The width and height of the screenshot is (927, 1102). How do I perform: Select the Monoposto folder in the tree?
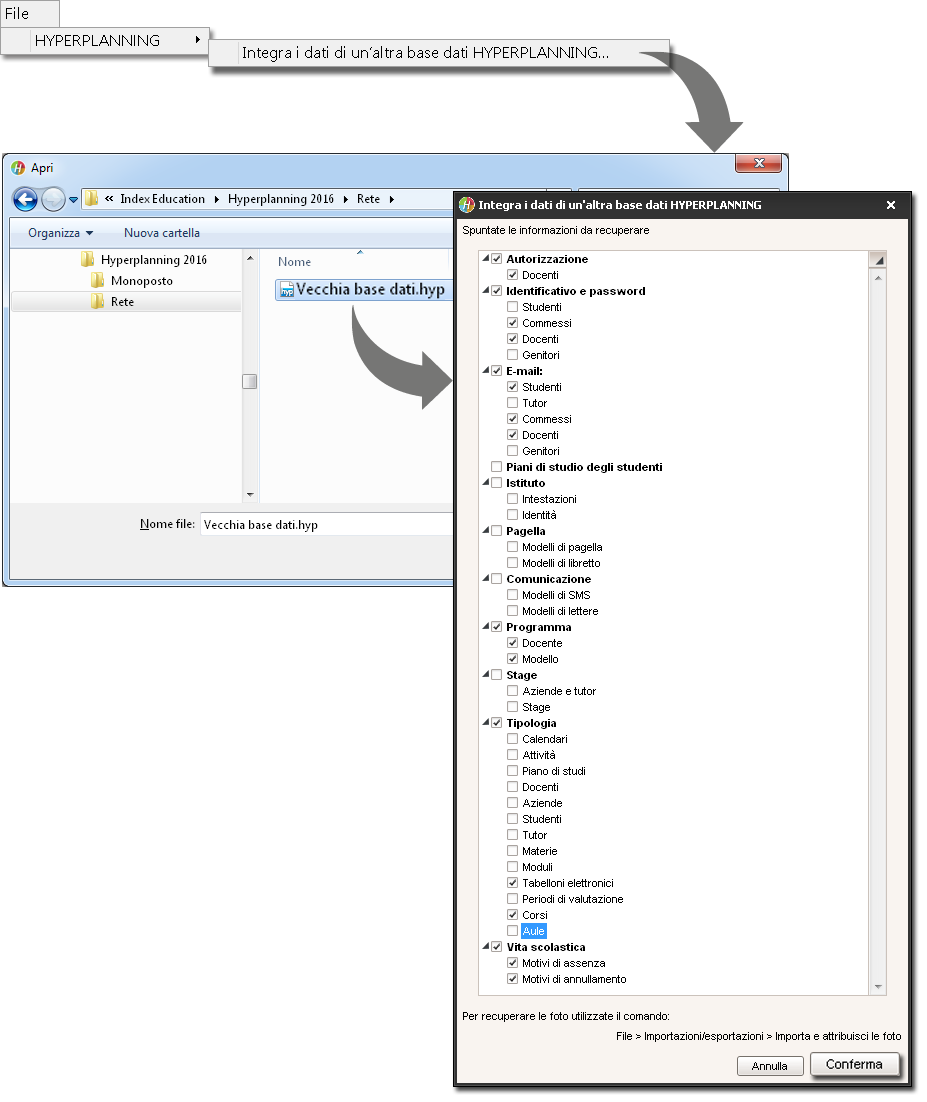coord(141,281)
